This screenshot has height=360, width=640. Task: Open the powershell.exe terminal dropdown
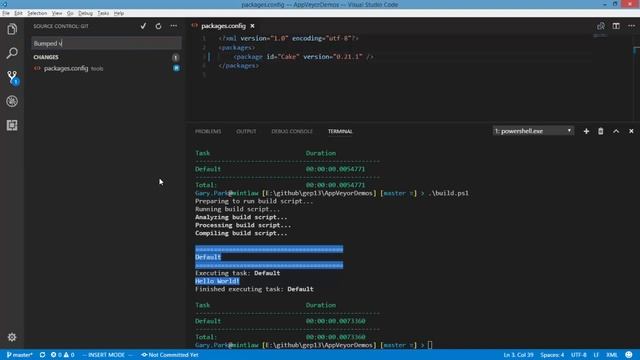pos(533,131)
